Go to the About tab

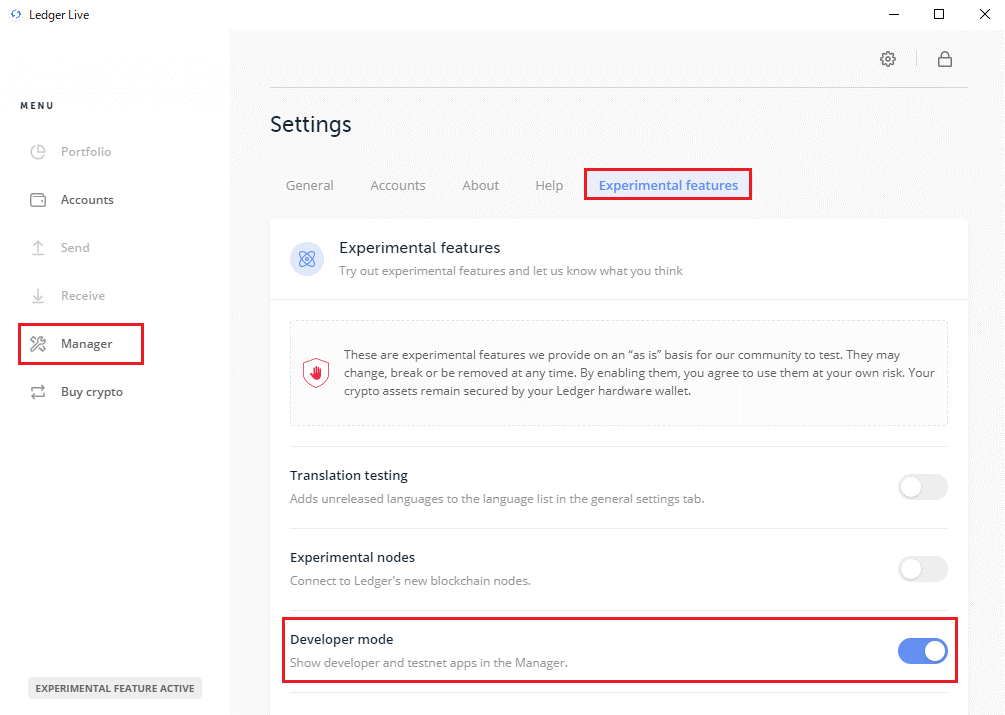pyautogui.click(x=480, y=185)
